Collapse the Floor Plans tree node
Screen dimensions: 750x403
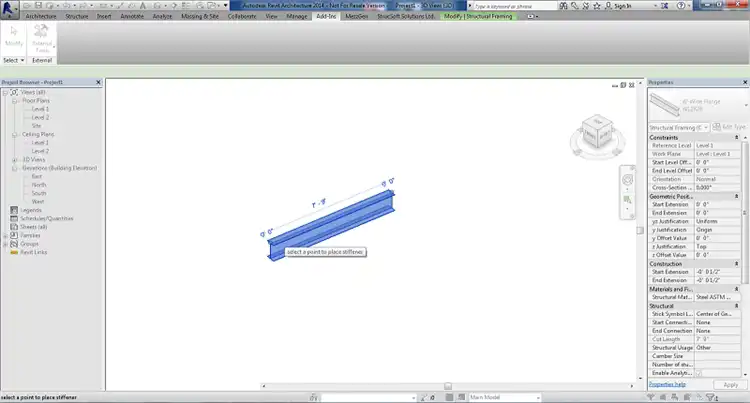(x=14, y=101)
